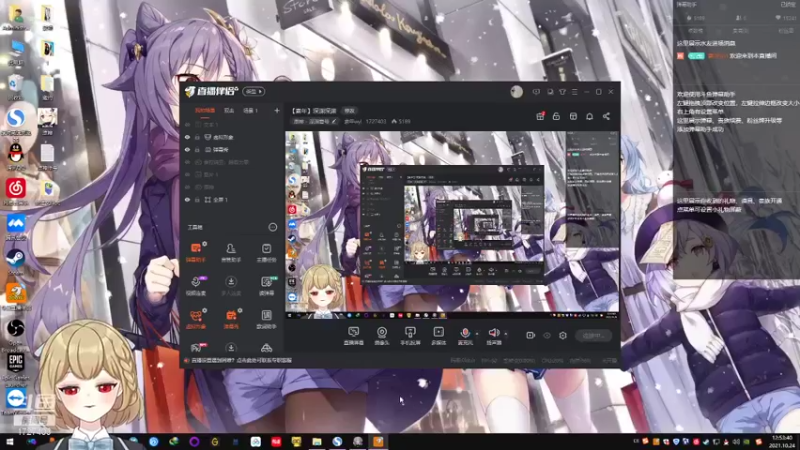
Task: Select the 虚拟形象 layer name
Action: pyautogui.click(x=223, y=137)
